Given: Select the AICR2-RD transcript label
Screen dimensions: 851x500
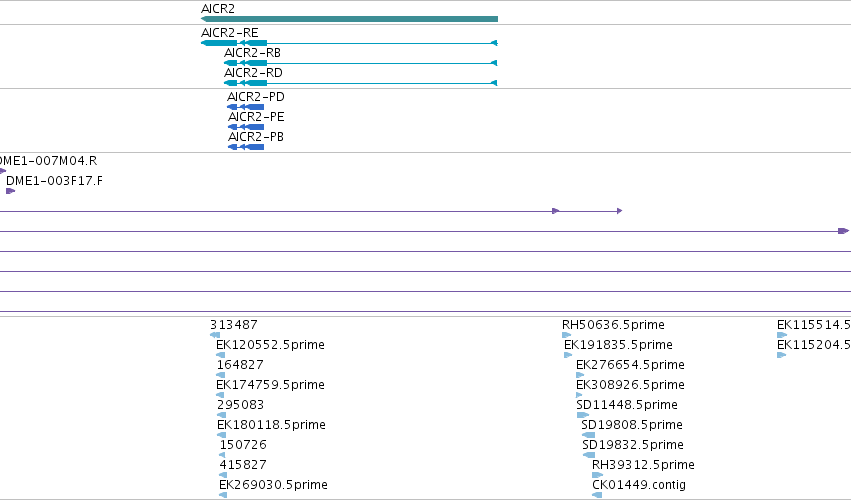Looking at the screenshot, I should pos(253,73).
